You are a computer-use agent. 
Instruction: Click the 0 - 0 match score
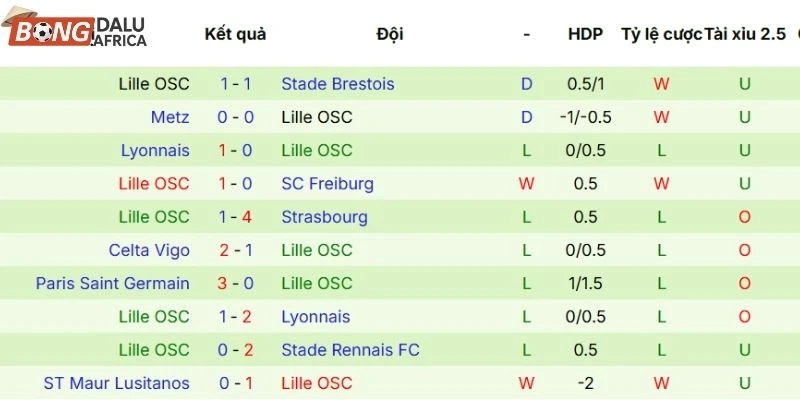click(x=236, y=117)
